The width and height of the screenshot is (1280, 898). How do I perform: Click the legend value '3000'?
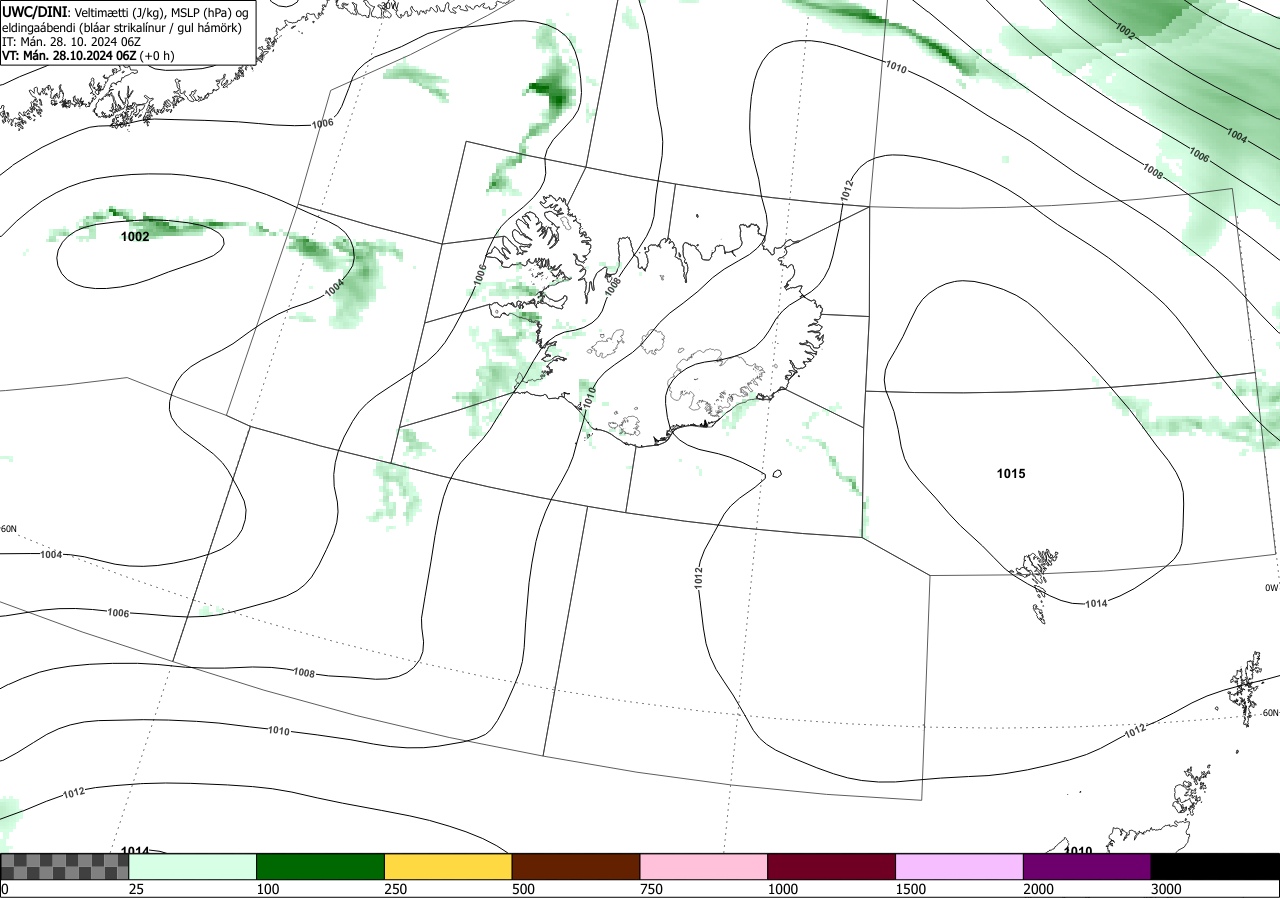1166,889
